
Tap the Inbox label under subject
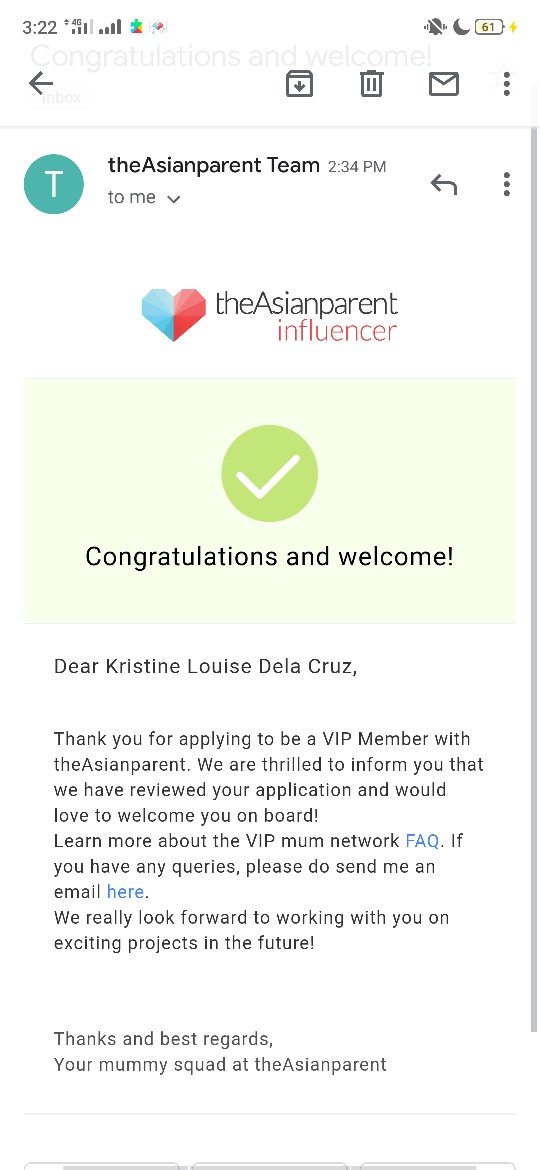coord(60,97)
